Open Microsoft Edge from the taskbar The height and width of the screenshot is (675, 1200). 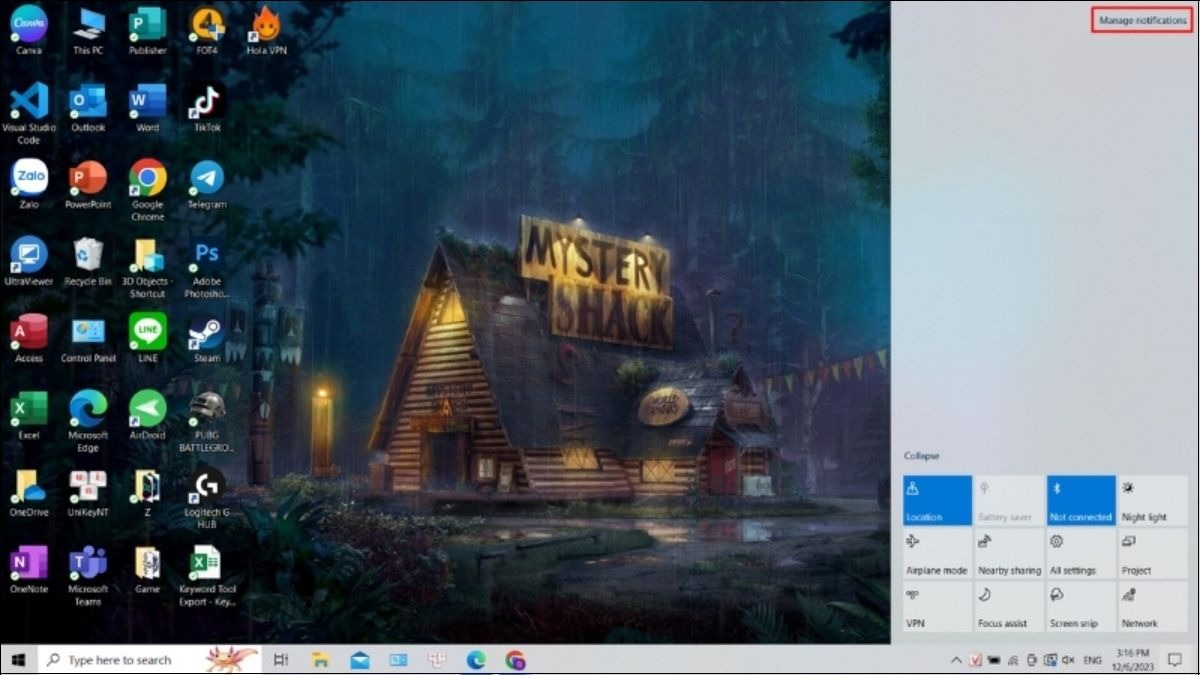click(476, 660)
